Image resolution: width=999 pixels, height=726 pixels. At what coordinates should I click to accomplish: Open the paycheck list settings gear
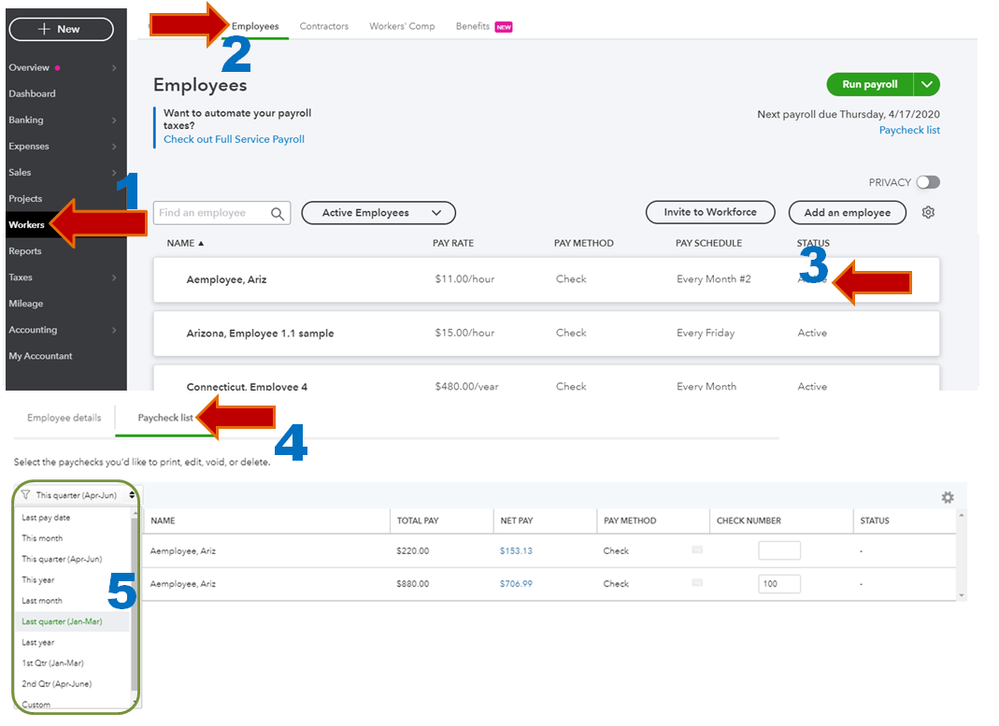tap(947, 497)
